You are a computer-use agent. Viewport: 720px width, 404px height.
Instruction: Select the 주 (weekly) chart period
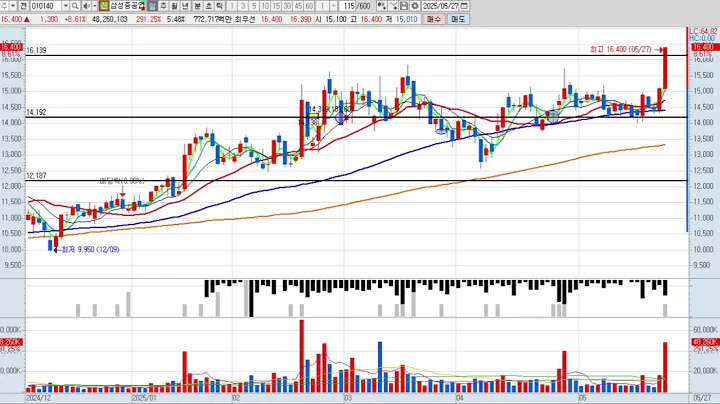point(163,6)
